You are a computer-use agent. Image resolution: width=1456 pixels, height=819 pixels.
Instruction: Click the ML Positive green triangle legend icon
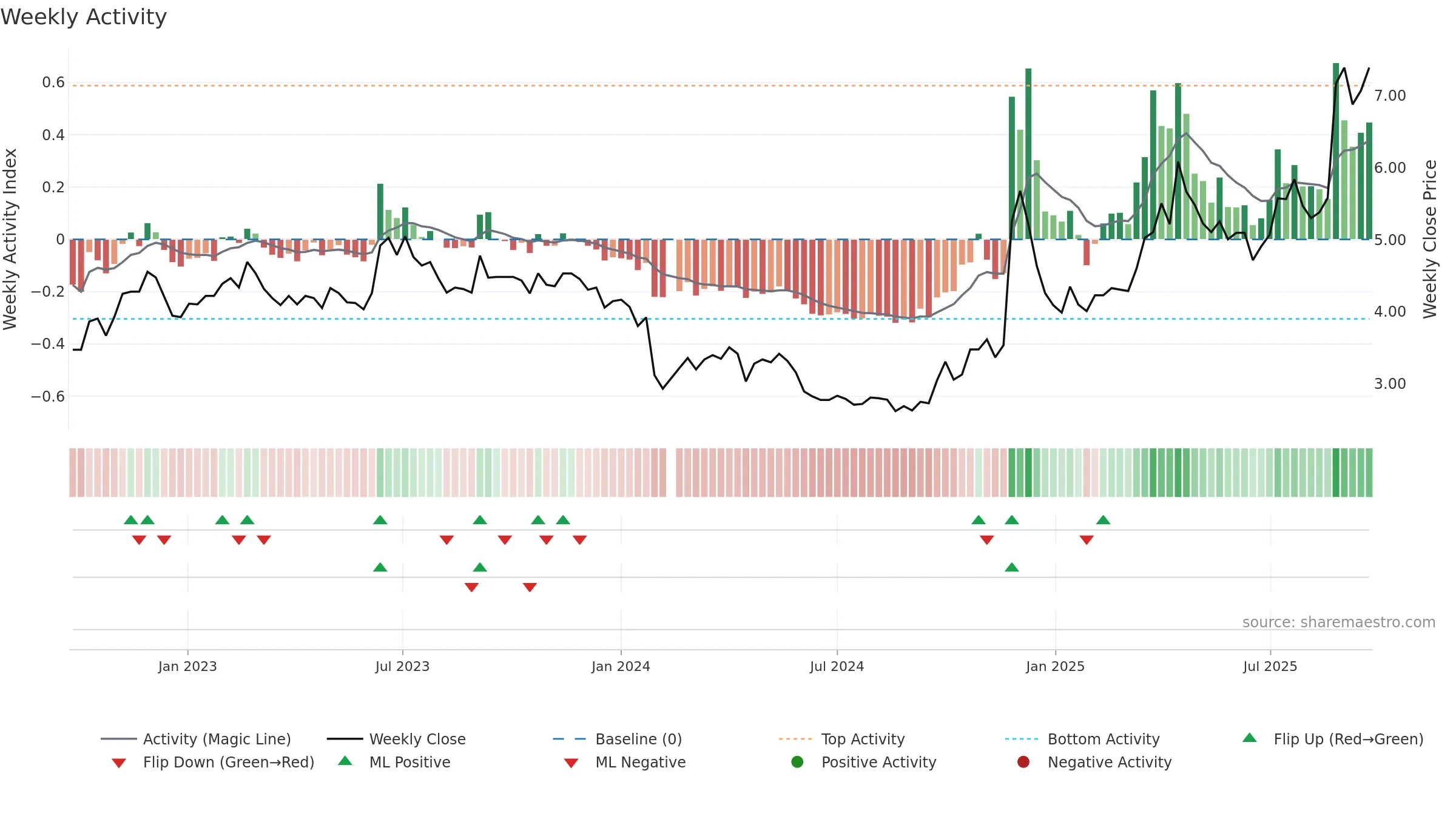(345, 761)
